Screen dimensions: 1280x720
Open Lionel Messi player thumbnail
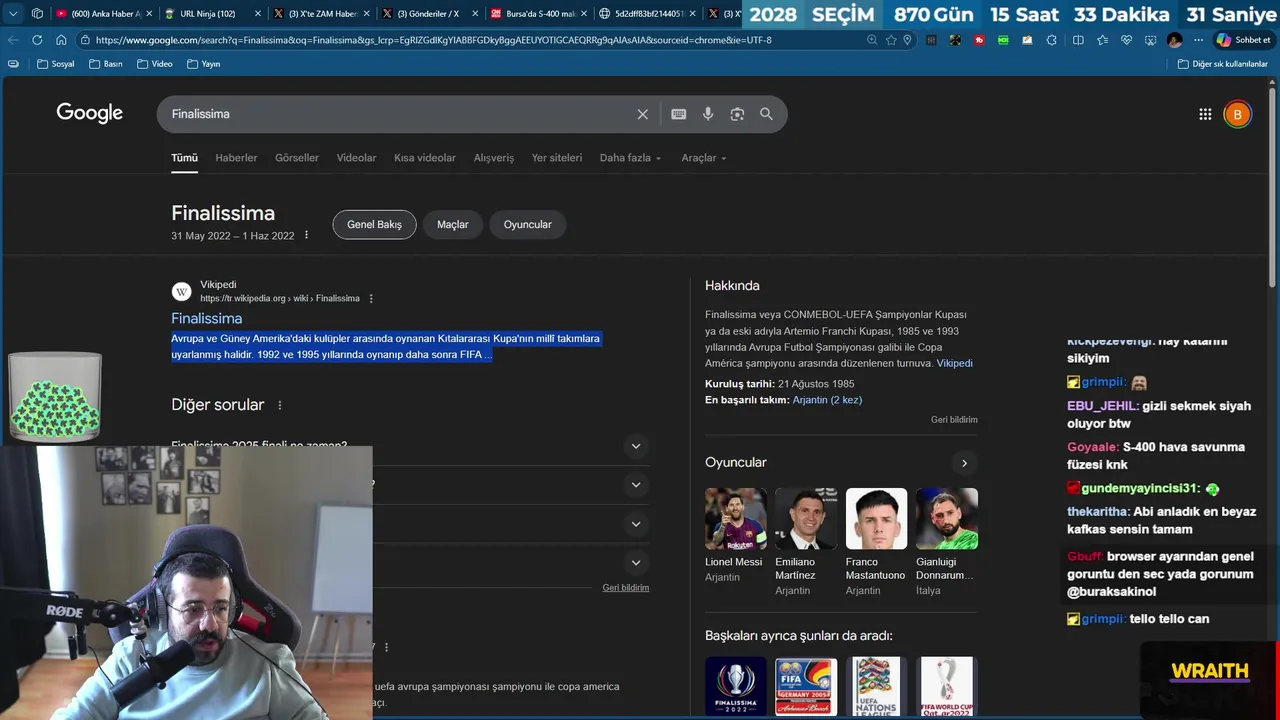tap(736, 519)
